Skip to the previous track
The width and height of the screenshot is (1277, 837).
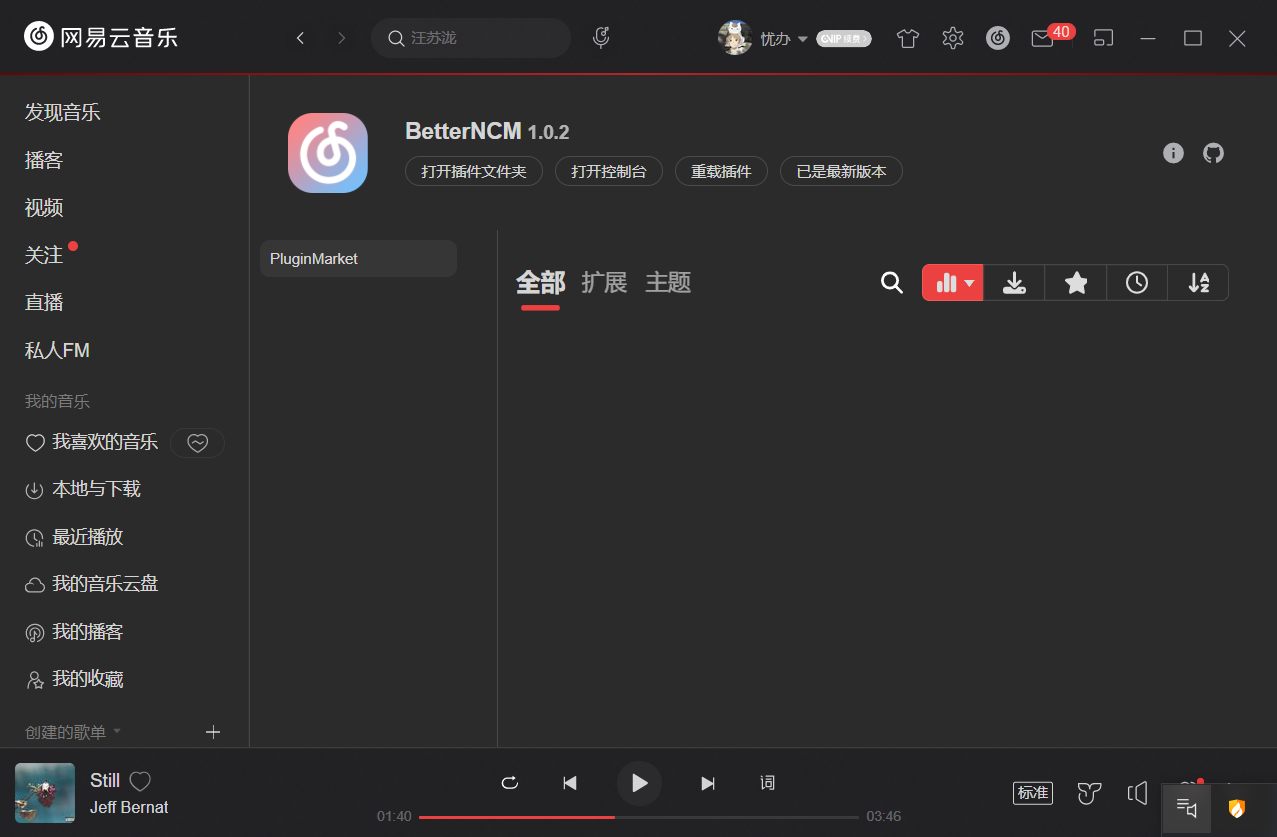click(570, 783)
